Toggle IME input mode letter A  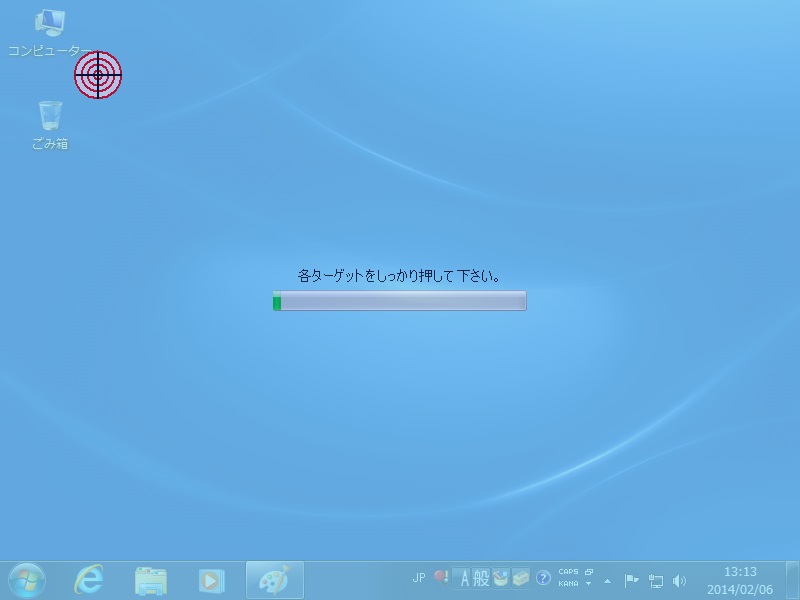click(x=464, y=578)
